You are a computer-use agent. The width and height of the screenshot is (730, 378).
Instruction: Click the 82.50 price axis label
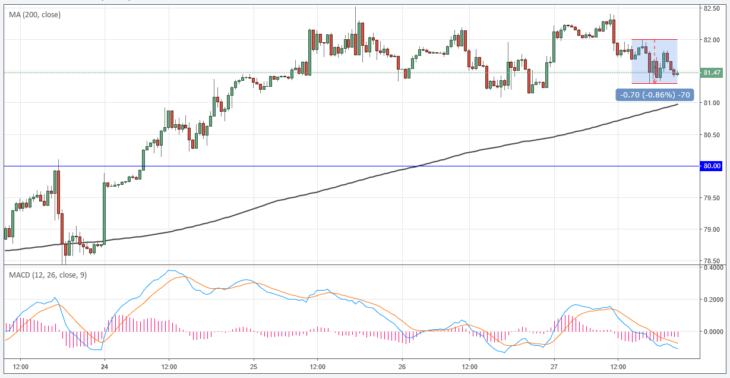point(712,8)
